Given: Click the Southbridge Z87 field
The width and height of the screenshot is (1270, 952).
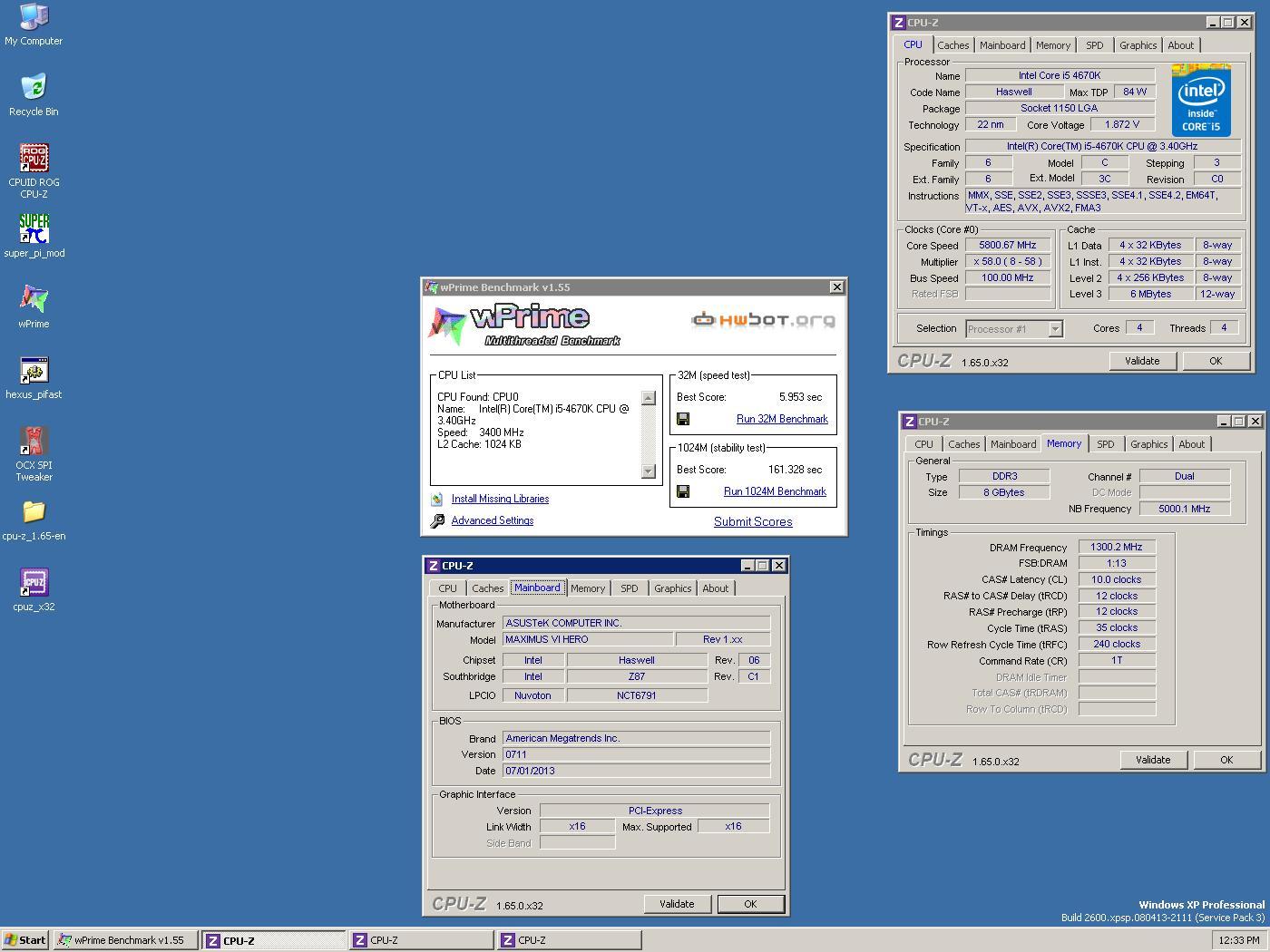Looking at the screenshot, I should [637, 676].
